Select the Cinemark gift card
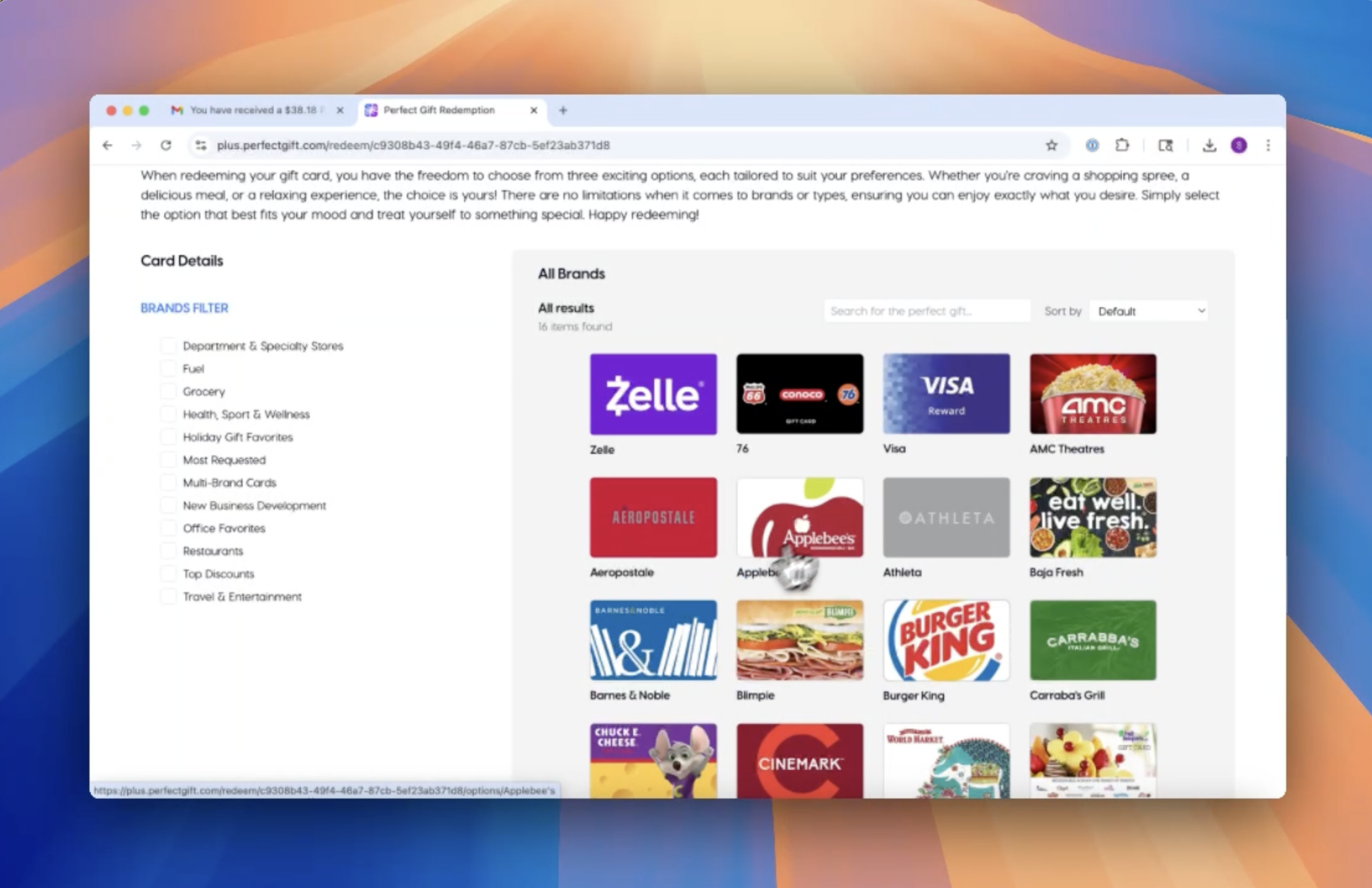1372x888 pixels. point(800,761)
